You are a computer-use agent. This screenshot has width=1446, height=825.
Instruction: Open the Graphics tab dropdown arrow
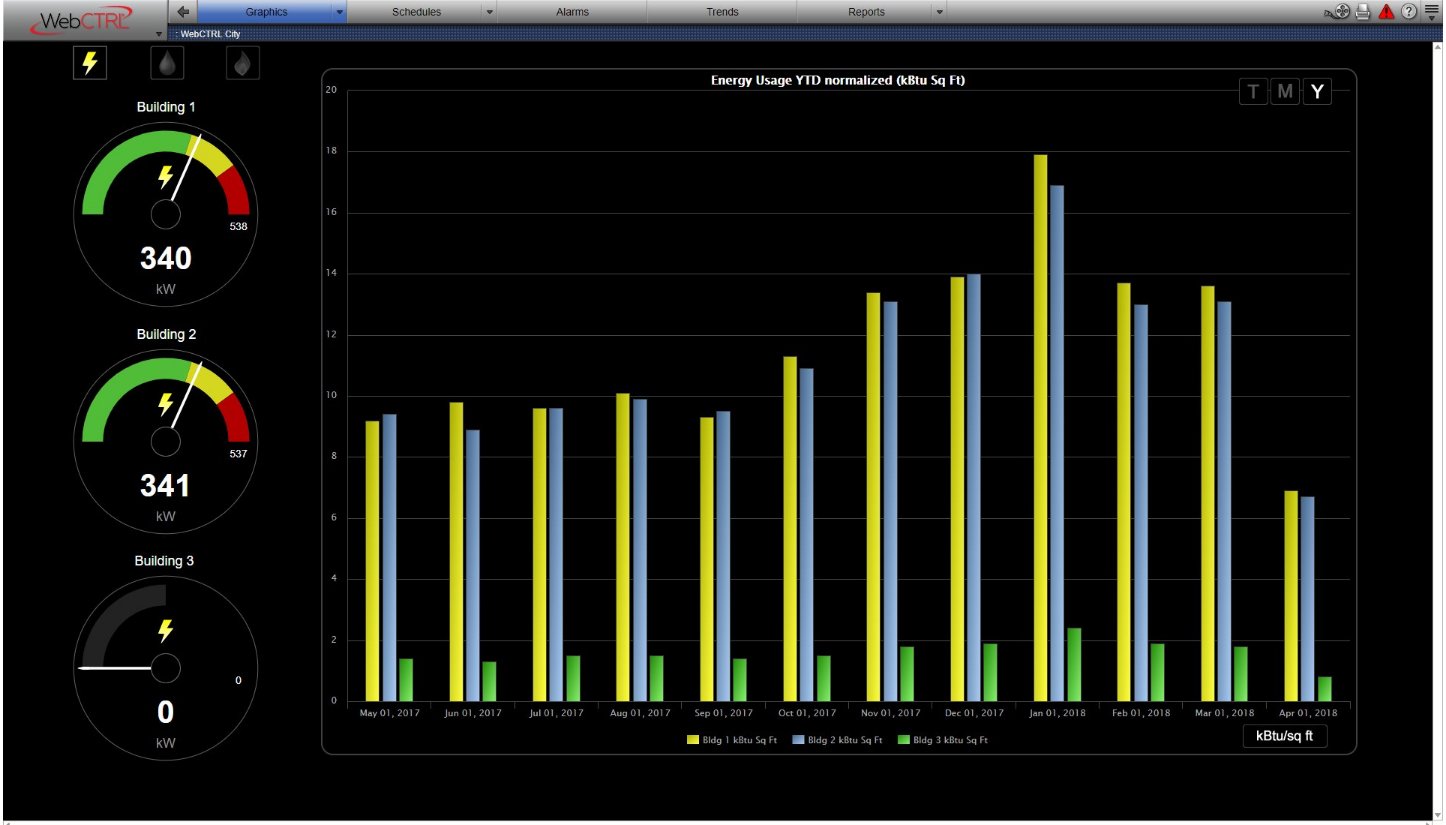(340, 11)
